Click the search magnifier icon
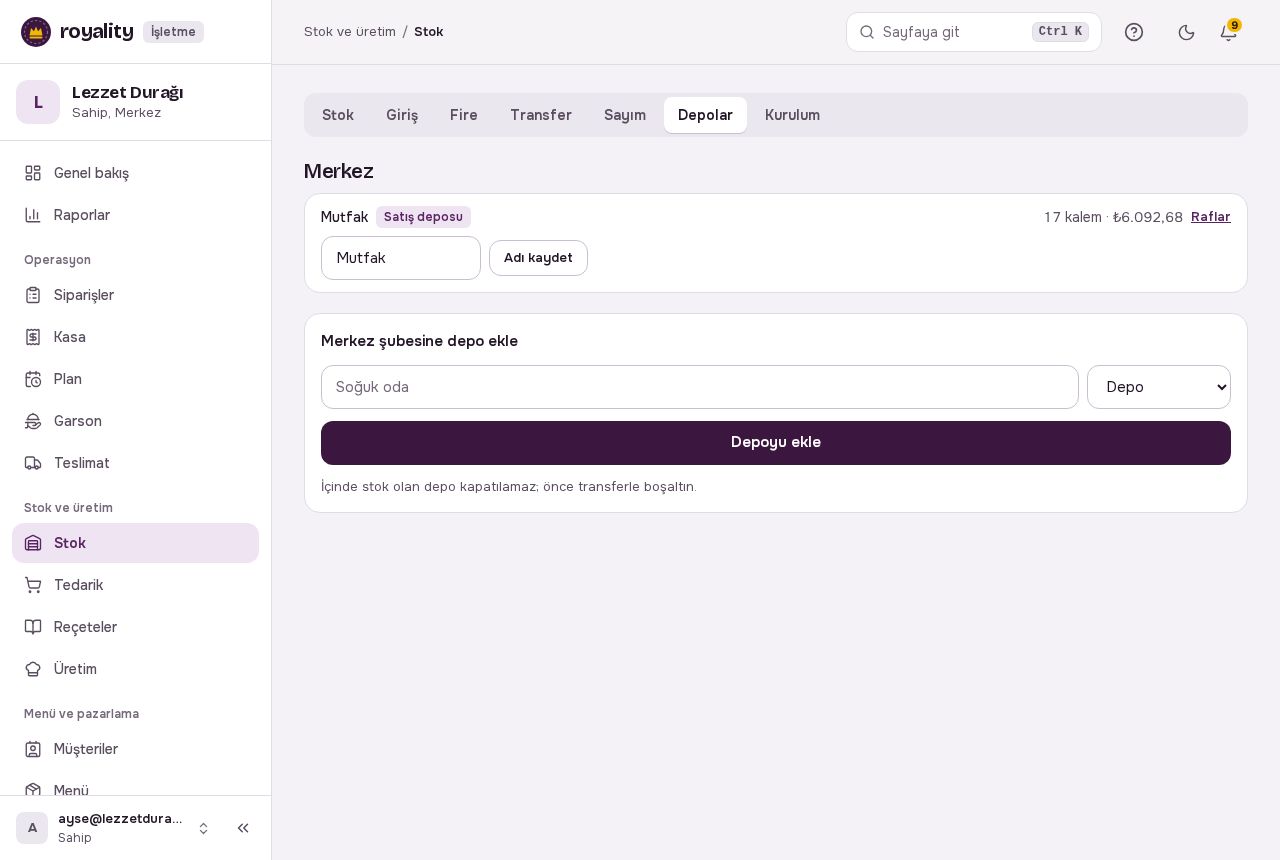1280x860 pixels. tap(867, 32)
